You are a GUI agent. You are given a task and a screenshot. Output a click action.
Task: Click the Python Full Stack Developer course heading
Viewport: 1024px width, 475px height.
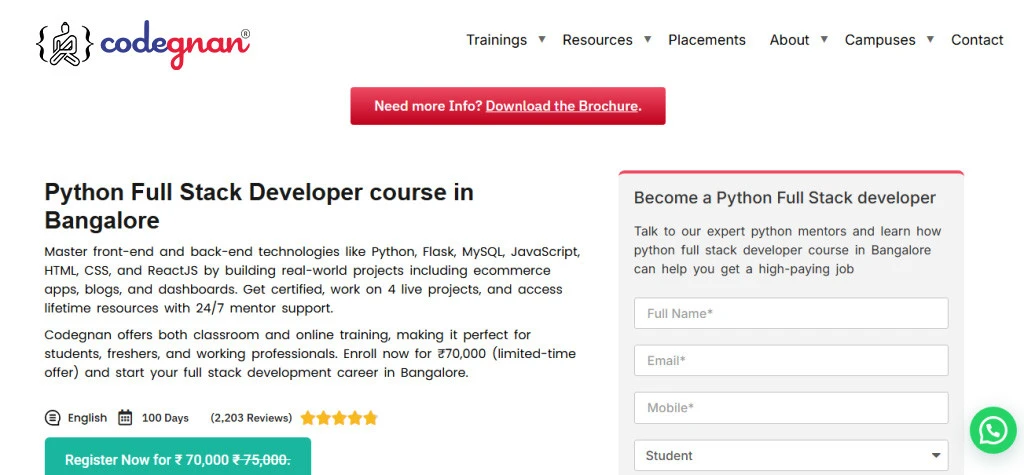[x=259, y=206]
